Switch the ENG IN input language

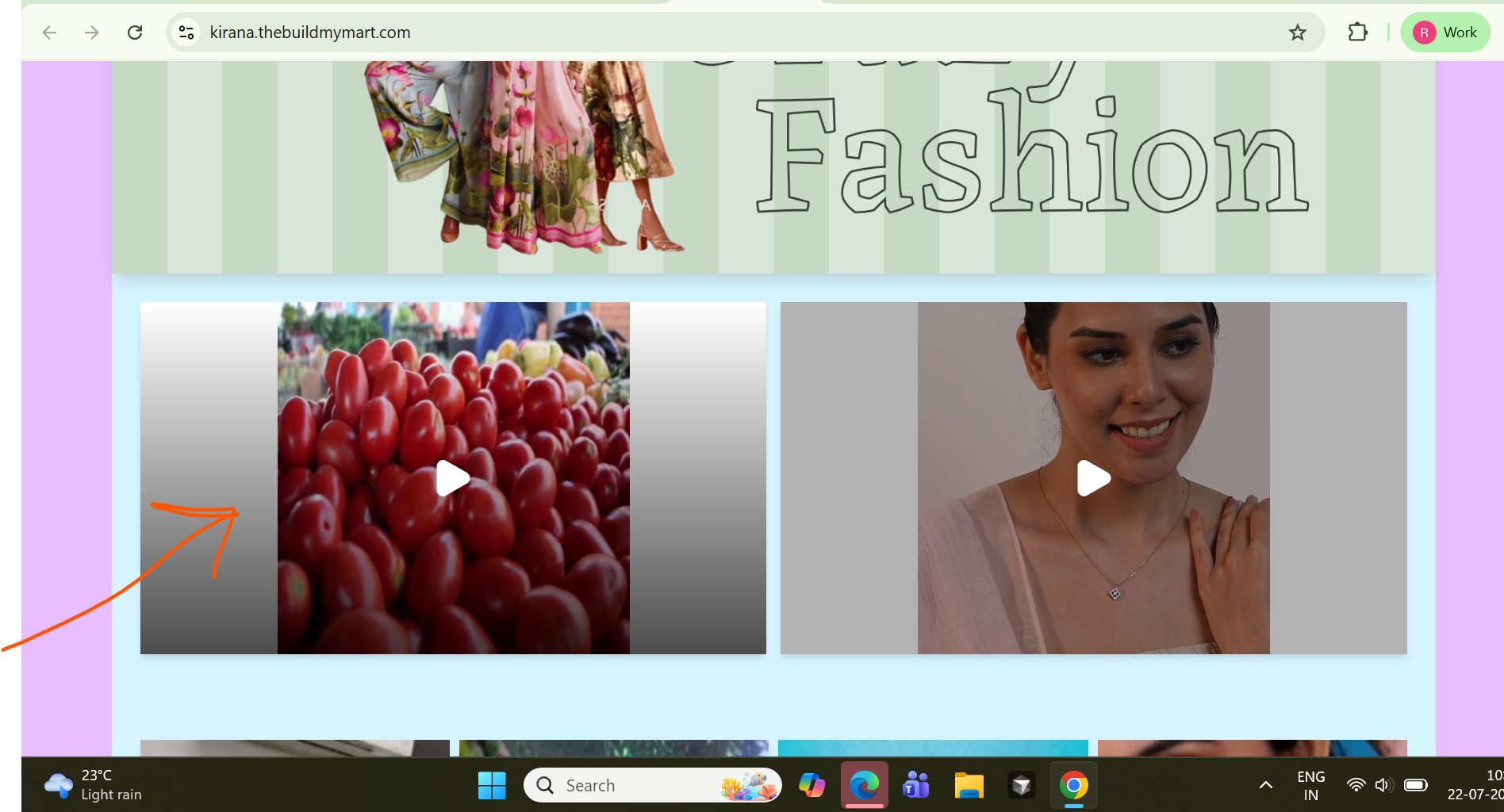coord(1310,785)
